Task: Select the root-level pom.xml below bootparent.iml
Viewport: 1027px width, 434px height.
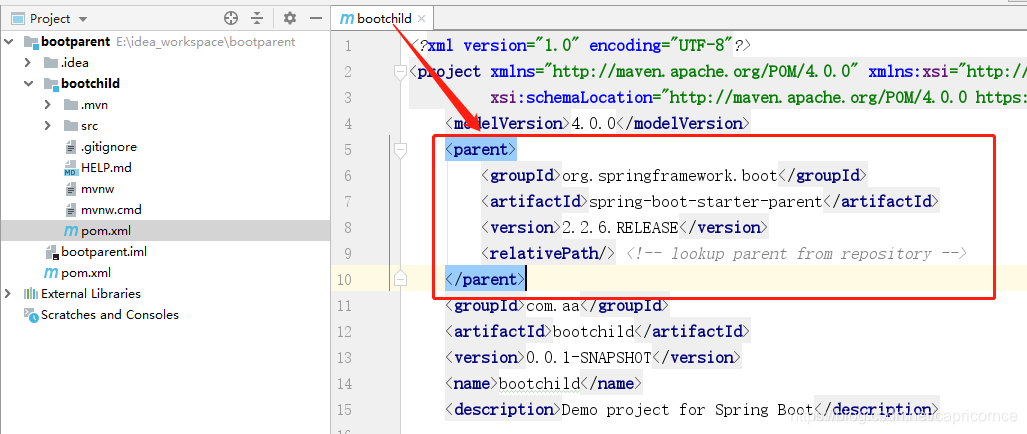Action: click(86, 272)
